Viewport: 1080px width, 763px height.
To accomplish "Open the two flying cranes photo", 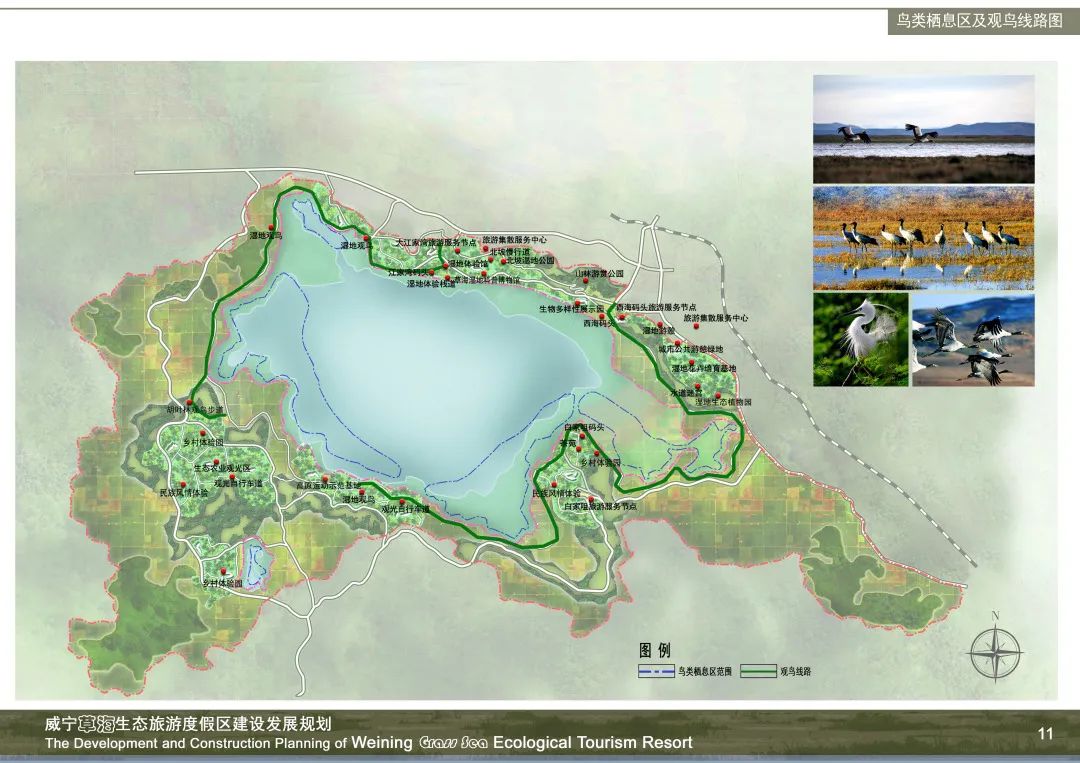I will pos(923,129).
